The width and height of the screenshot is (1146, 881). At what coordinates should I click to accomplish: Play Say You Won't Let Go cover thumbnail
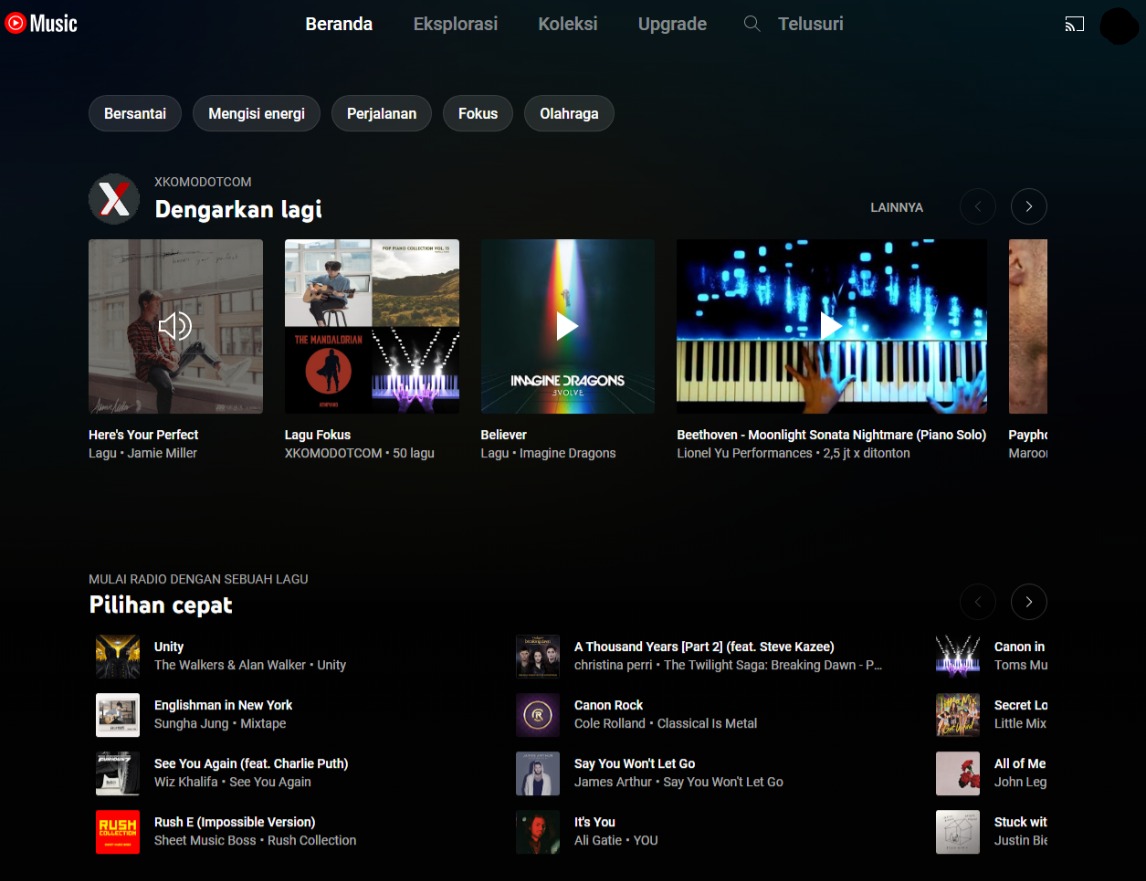[538, 774]
